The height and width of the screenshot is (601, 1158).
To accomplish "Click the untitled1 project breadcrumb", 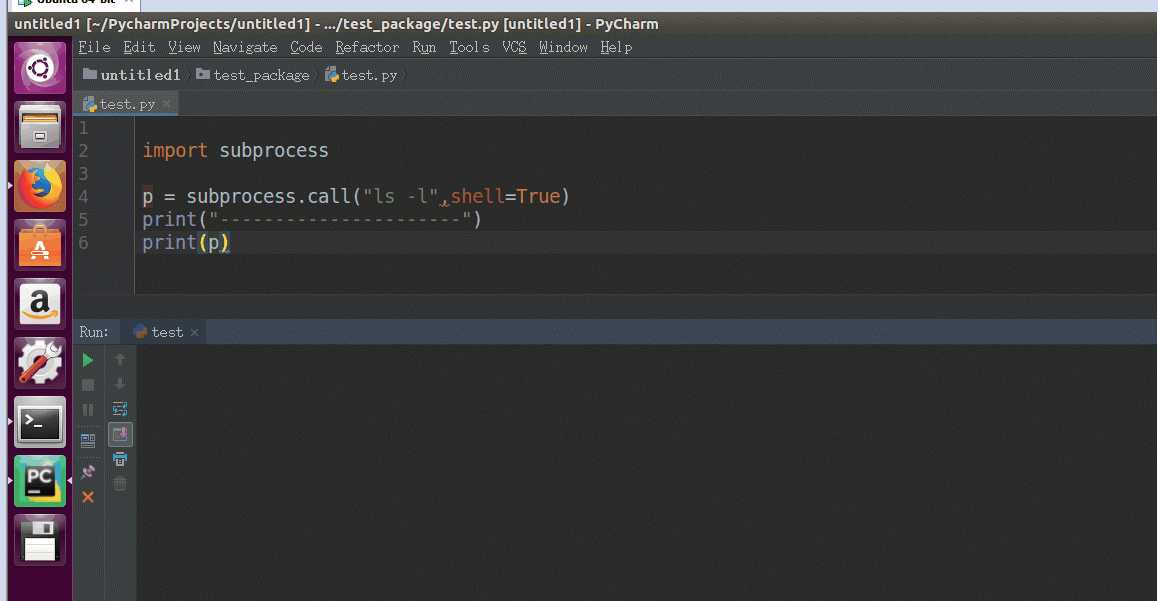I will click(x=132, y=75).
